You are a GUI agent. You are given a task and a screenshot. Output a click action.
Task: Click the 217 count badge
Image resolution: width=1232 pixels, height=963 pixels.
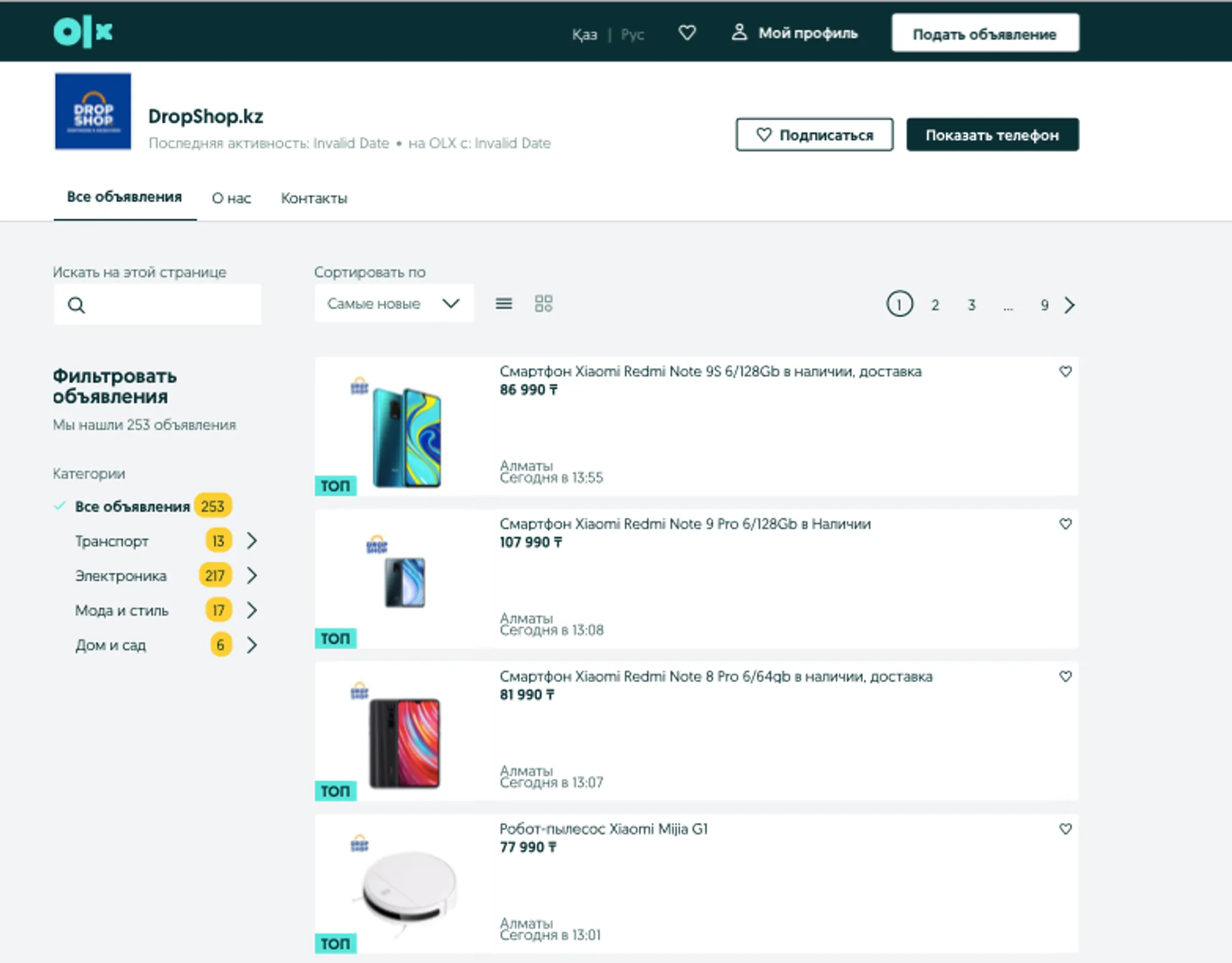tap(215, 575)
